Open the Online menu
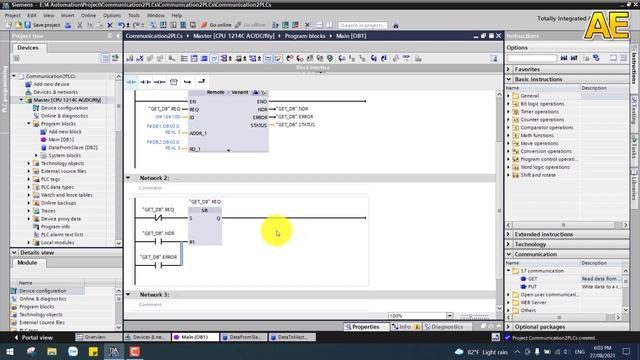640x360 pixels. [88, 16]
